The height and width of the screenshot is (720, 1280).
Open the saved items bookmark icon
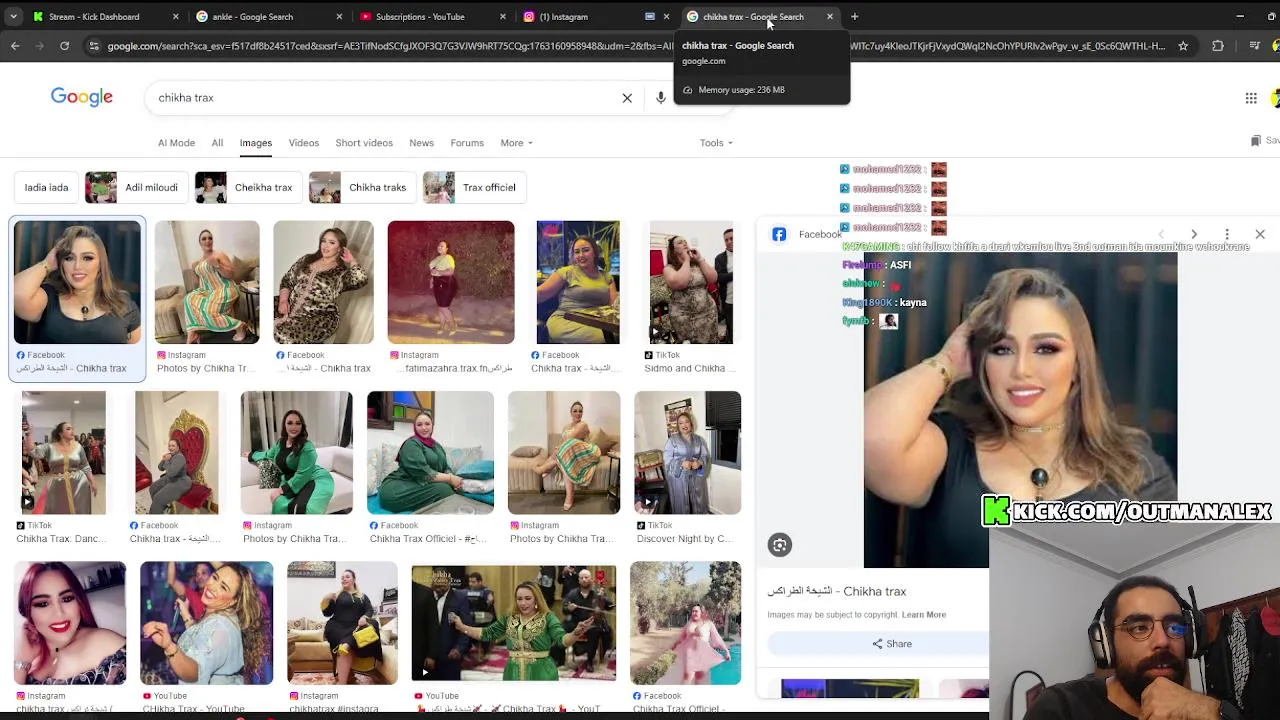click(1256, 141)
